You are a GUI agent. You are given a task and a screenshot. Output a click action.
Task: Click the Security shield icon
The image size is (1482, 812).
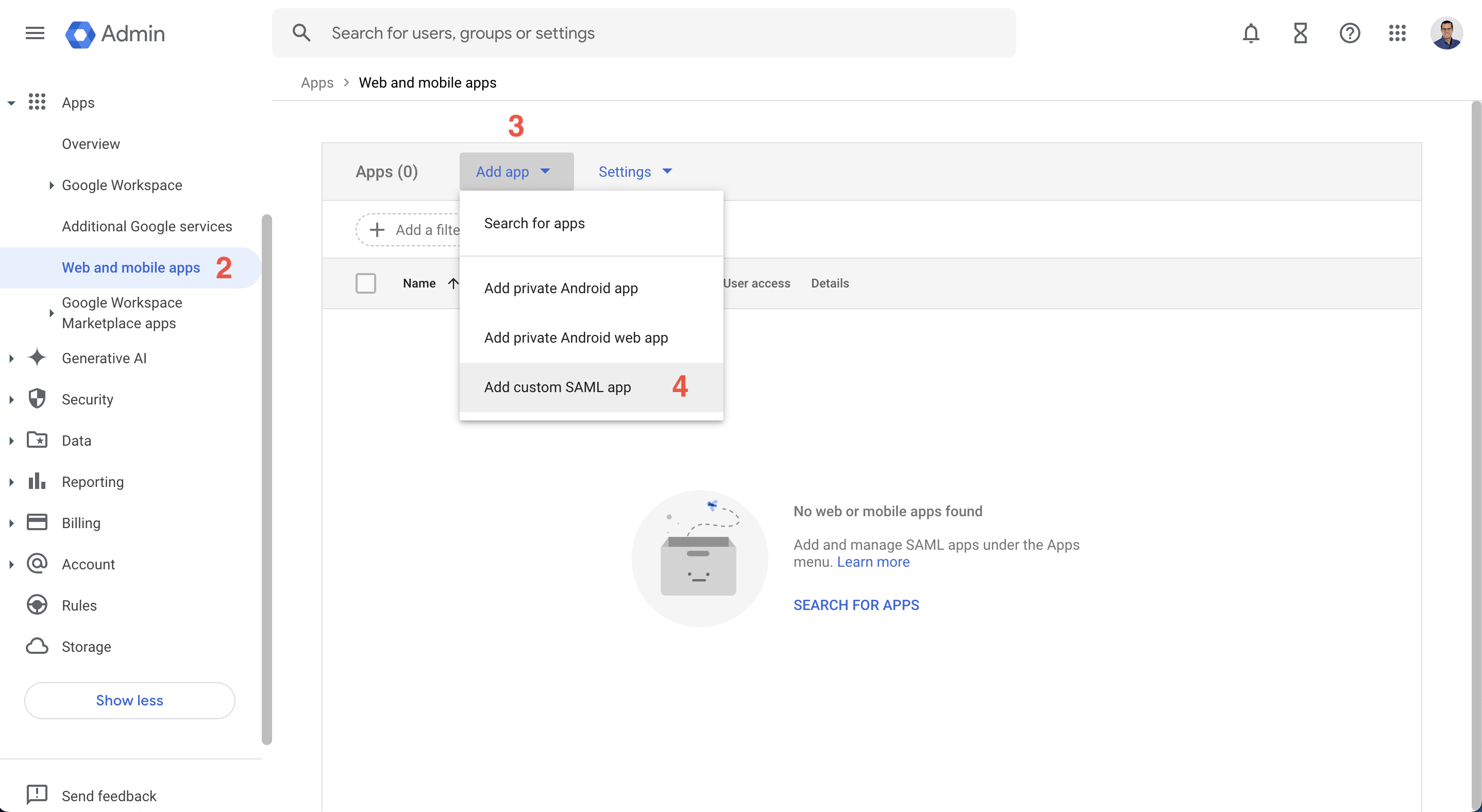38,398
